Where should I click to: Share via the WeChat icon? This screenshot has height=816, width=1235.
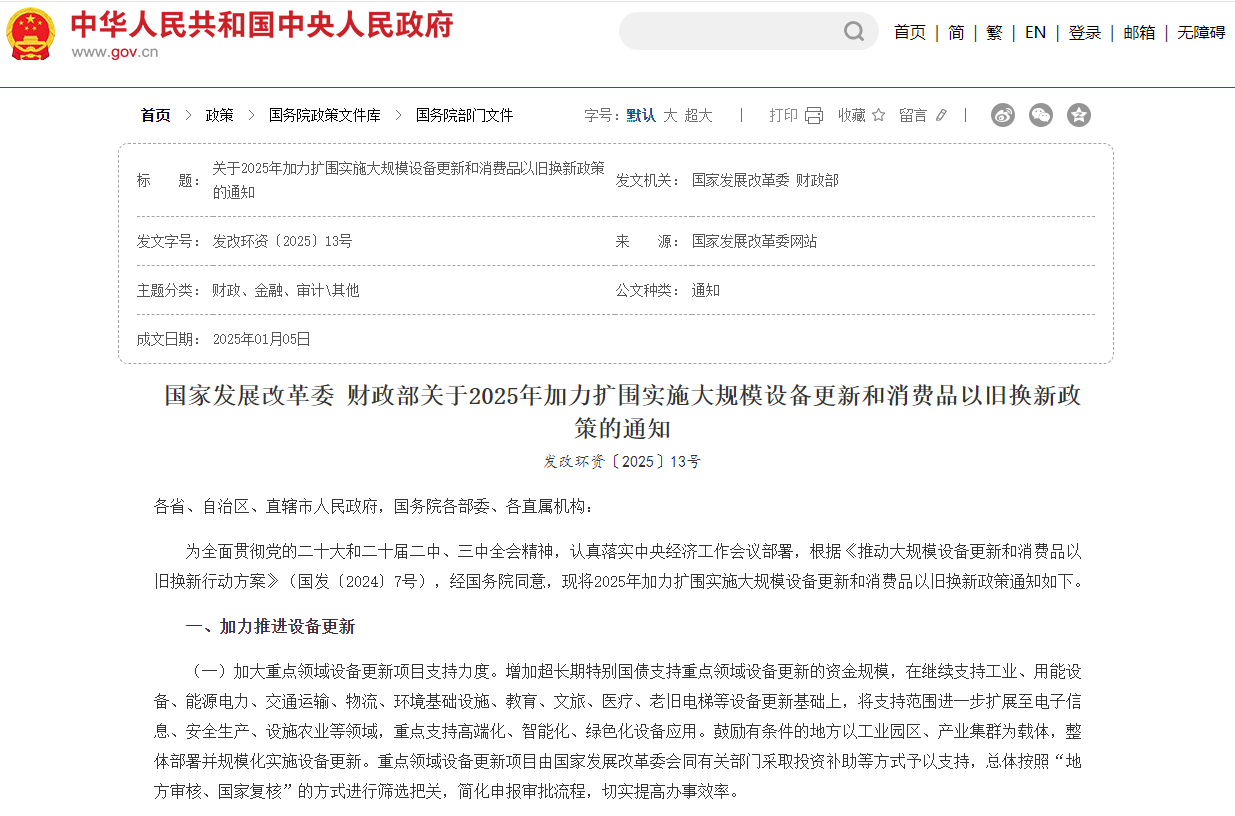pyautogui.click(x=1041, y=115)
